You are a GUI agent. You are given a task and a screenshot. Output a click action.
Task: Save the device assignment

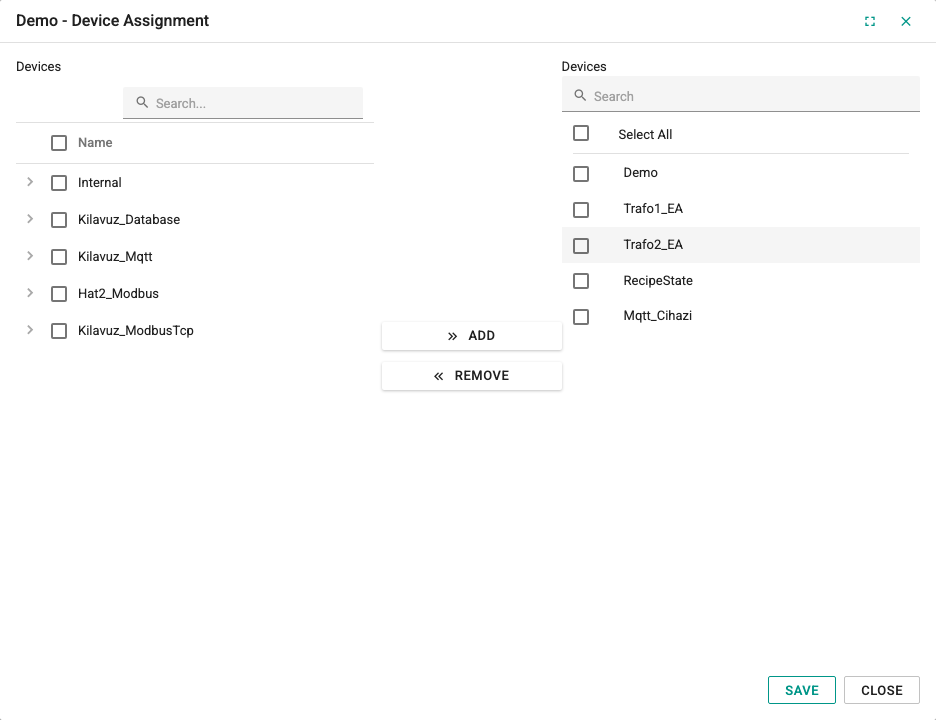coord(802,690)
